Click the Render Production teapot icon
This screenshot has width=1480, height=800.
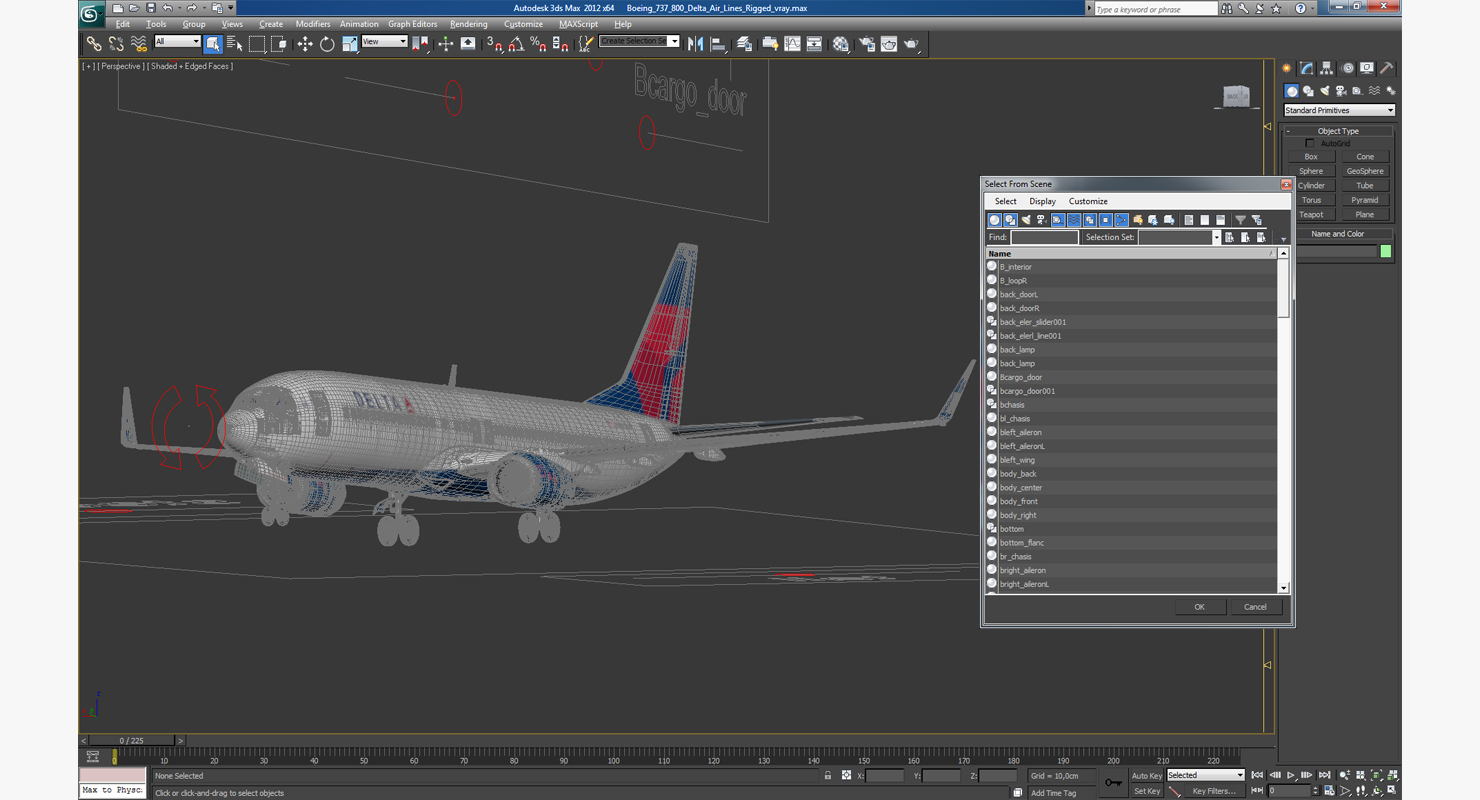[911, 44]
